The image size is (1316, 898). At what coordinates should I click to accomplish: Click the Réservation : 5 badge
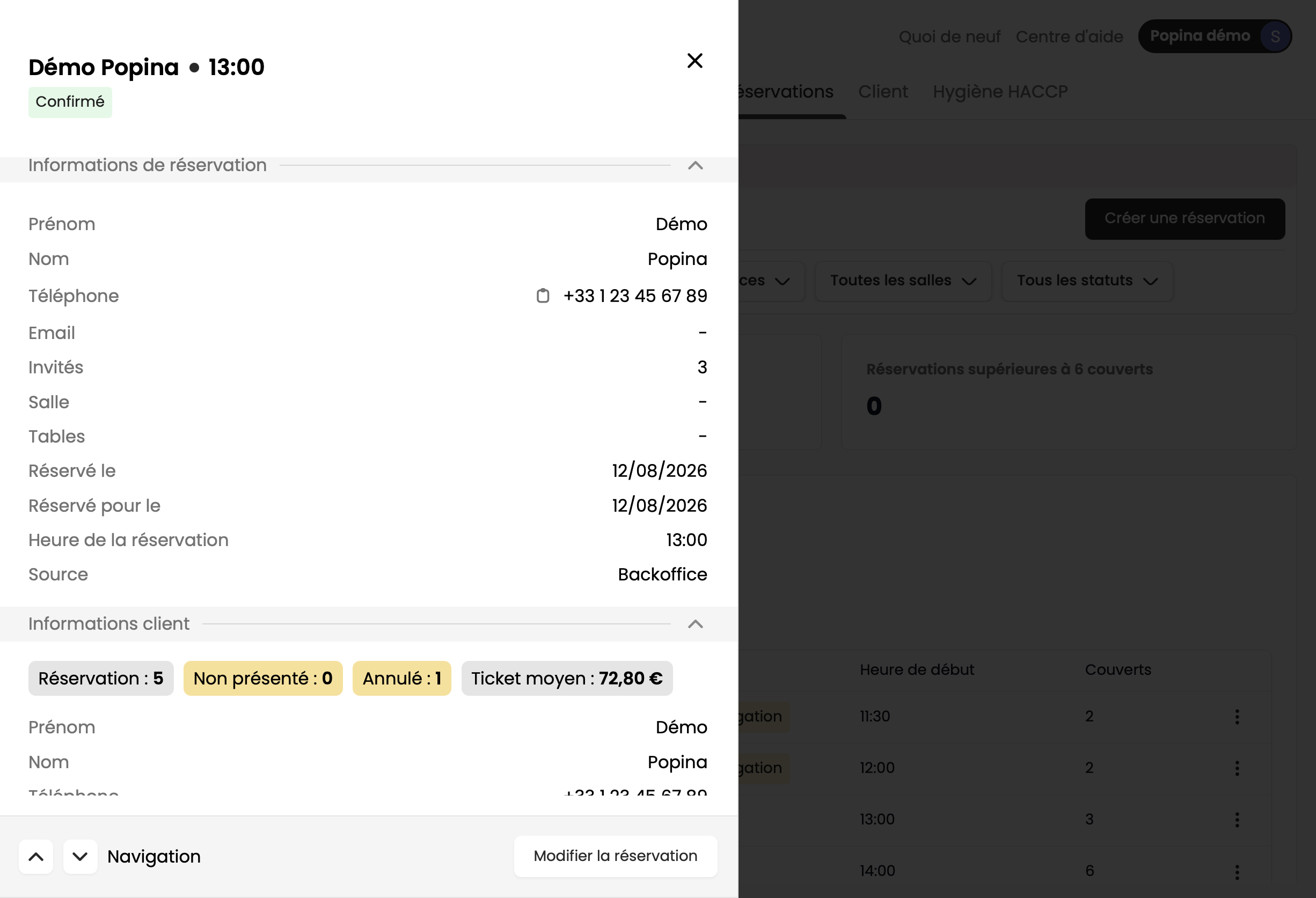click(x=101, y=679)
